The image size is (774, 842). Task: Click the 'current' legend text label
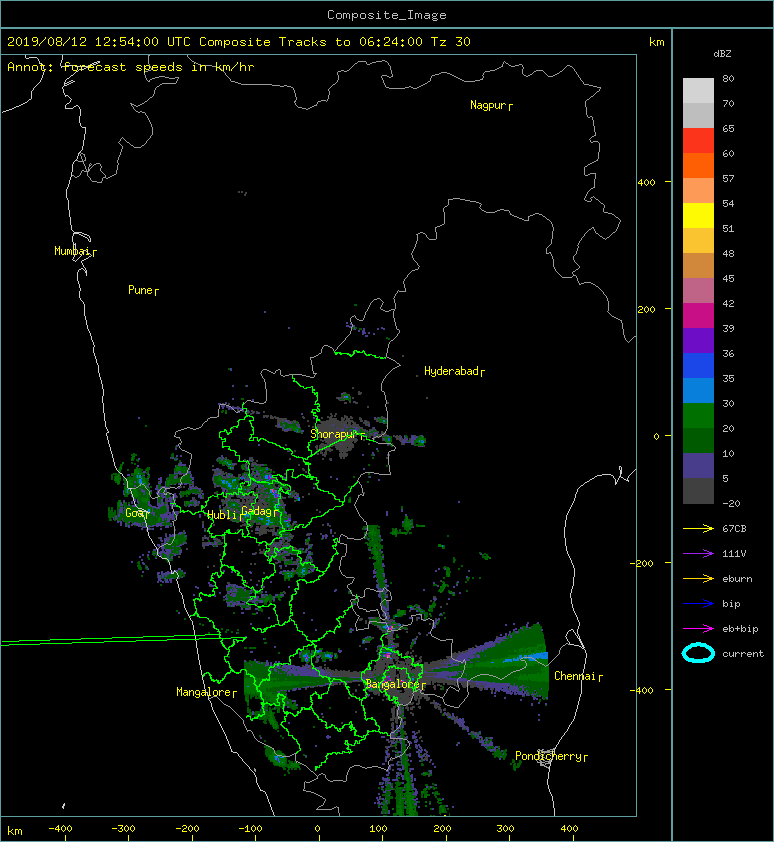[743, 654]
